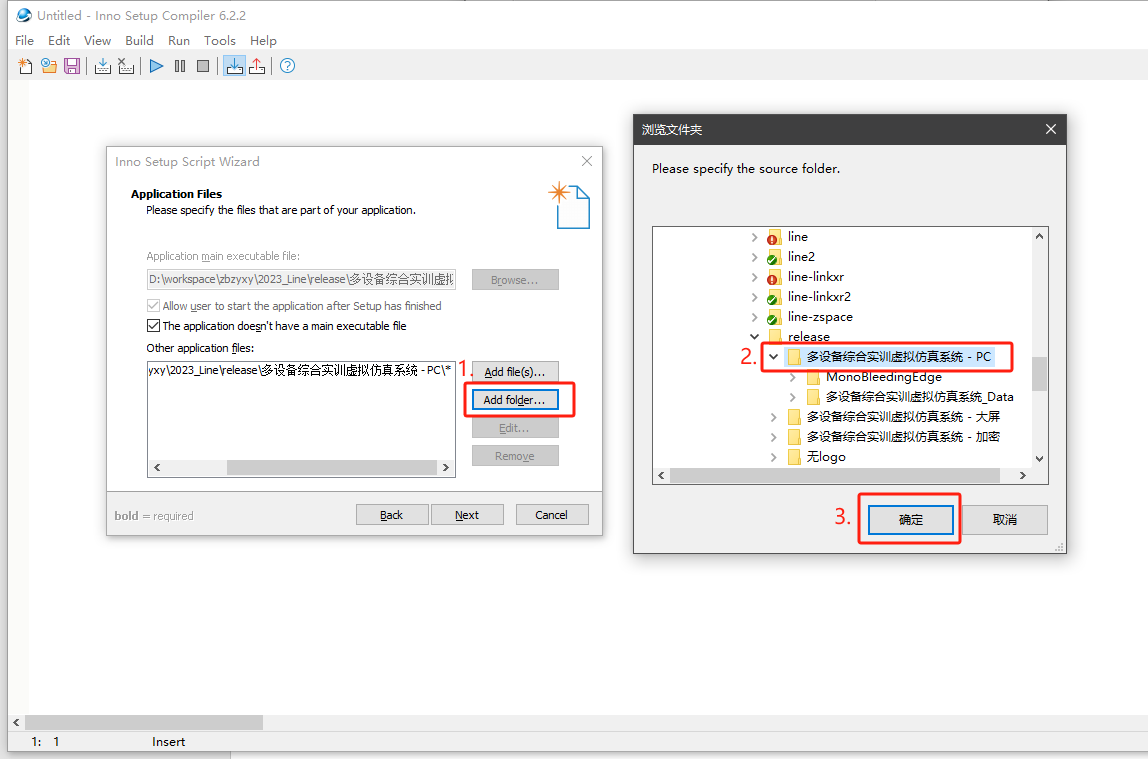The image size is (1148, 759).
Task: Click the Edit... button in the wizard
Action: click(515, 428)
